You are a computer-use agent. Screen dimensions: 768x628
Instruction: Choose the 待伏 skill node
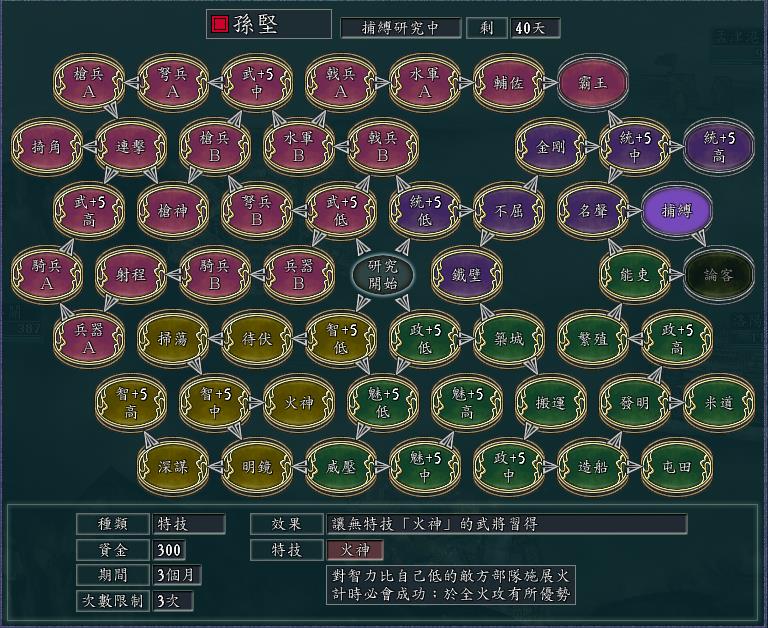257,338
